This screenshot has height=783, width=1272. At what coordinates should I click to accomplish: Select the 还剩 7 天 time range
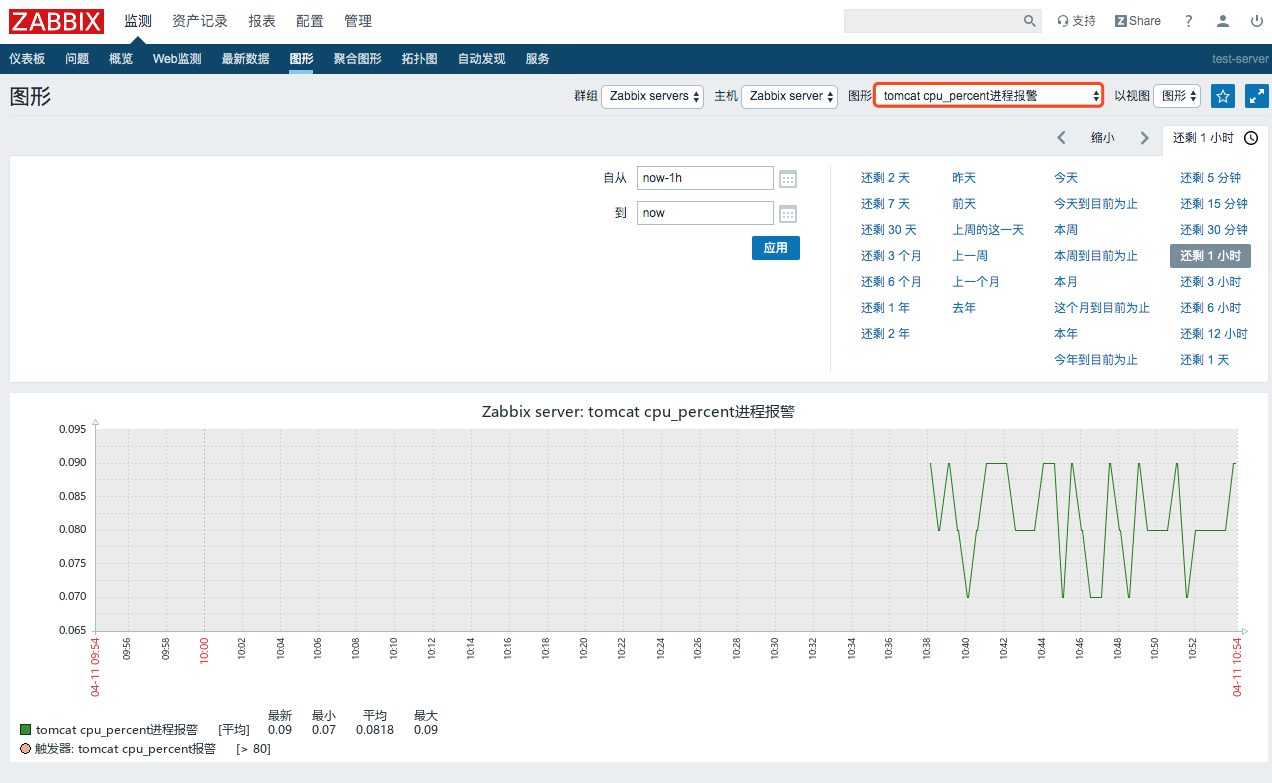click(x=885, y=204)
